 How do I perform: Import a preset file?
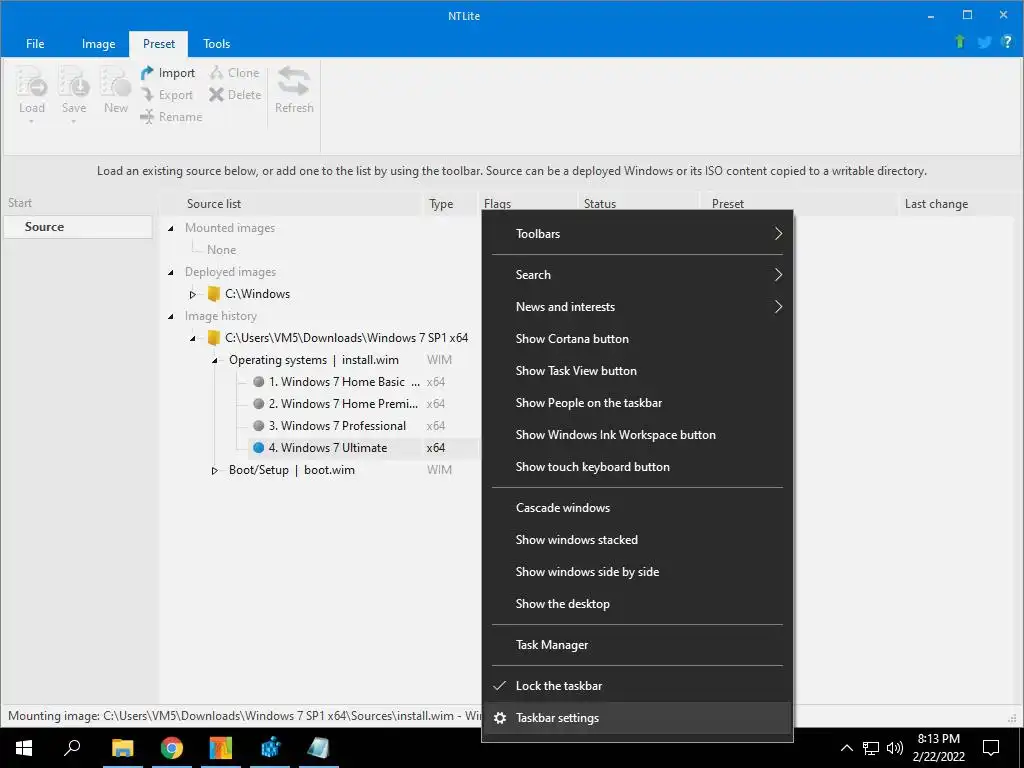tap(168, 73)
